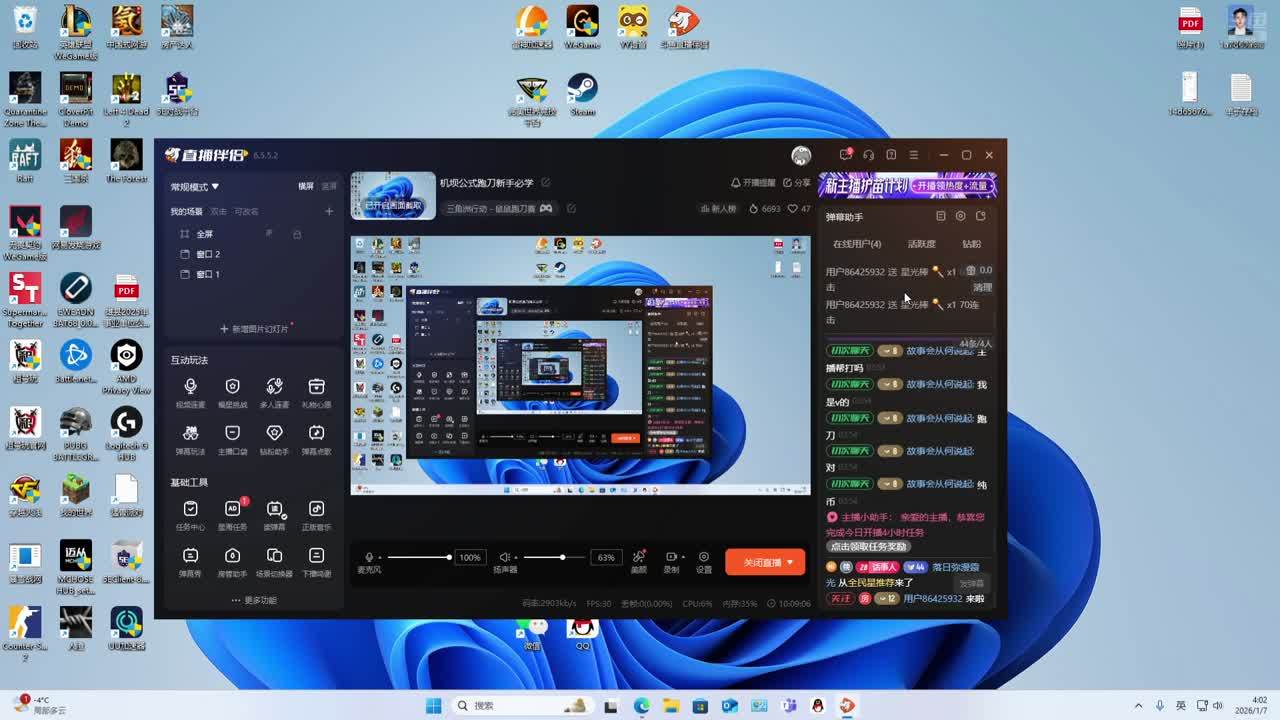
Task: Mute the microphone via its icon
Action: pyautogui.click(x=369, y=557)
